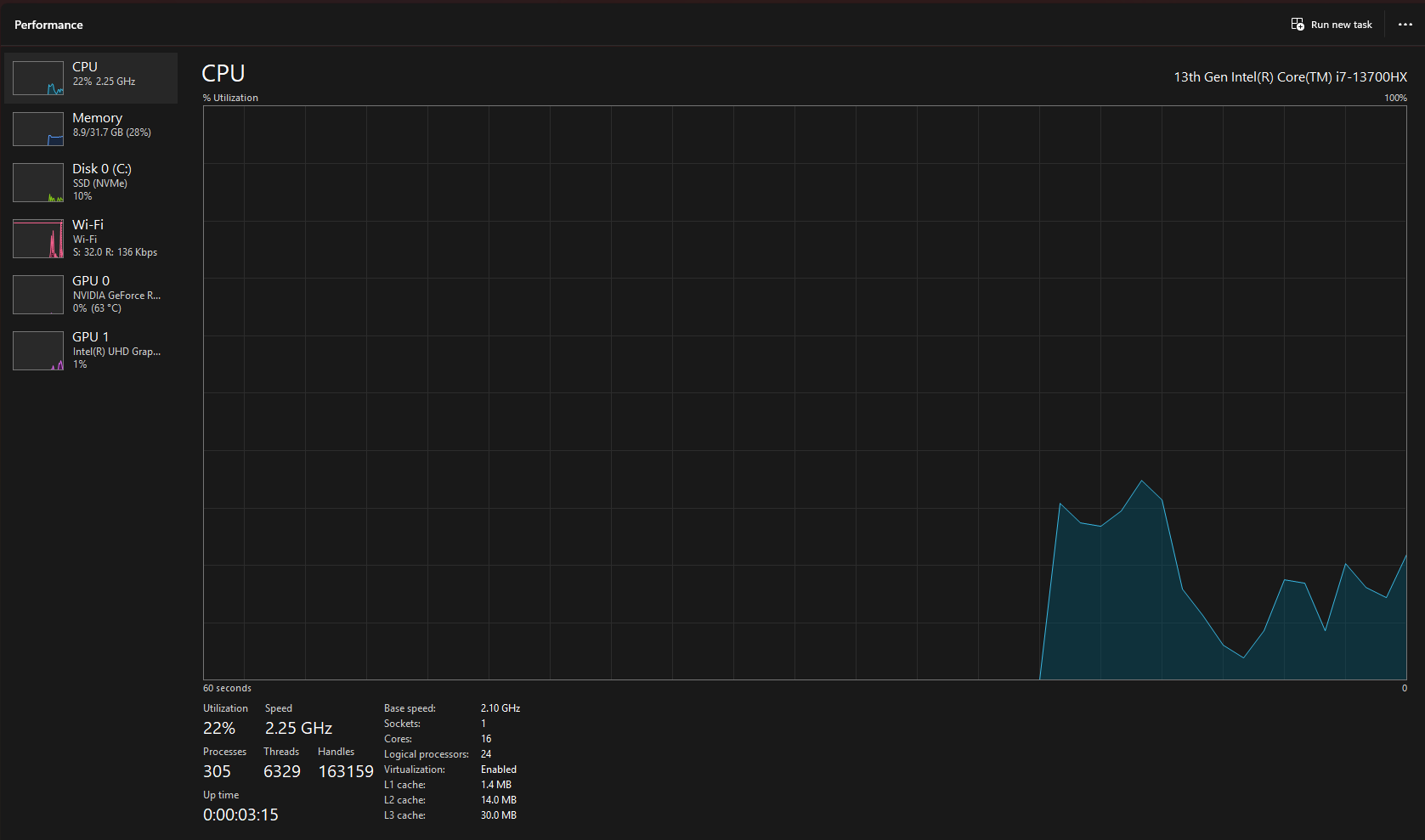
Task: Click the Processes count 305
Action: click(x=217, y=771)
